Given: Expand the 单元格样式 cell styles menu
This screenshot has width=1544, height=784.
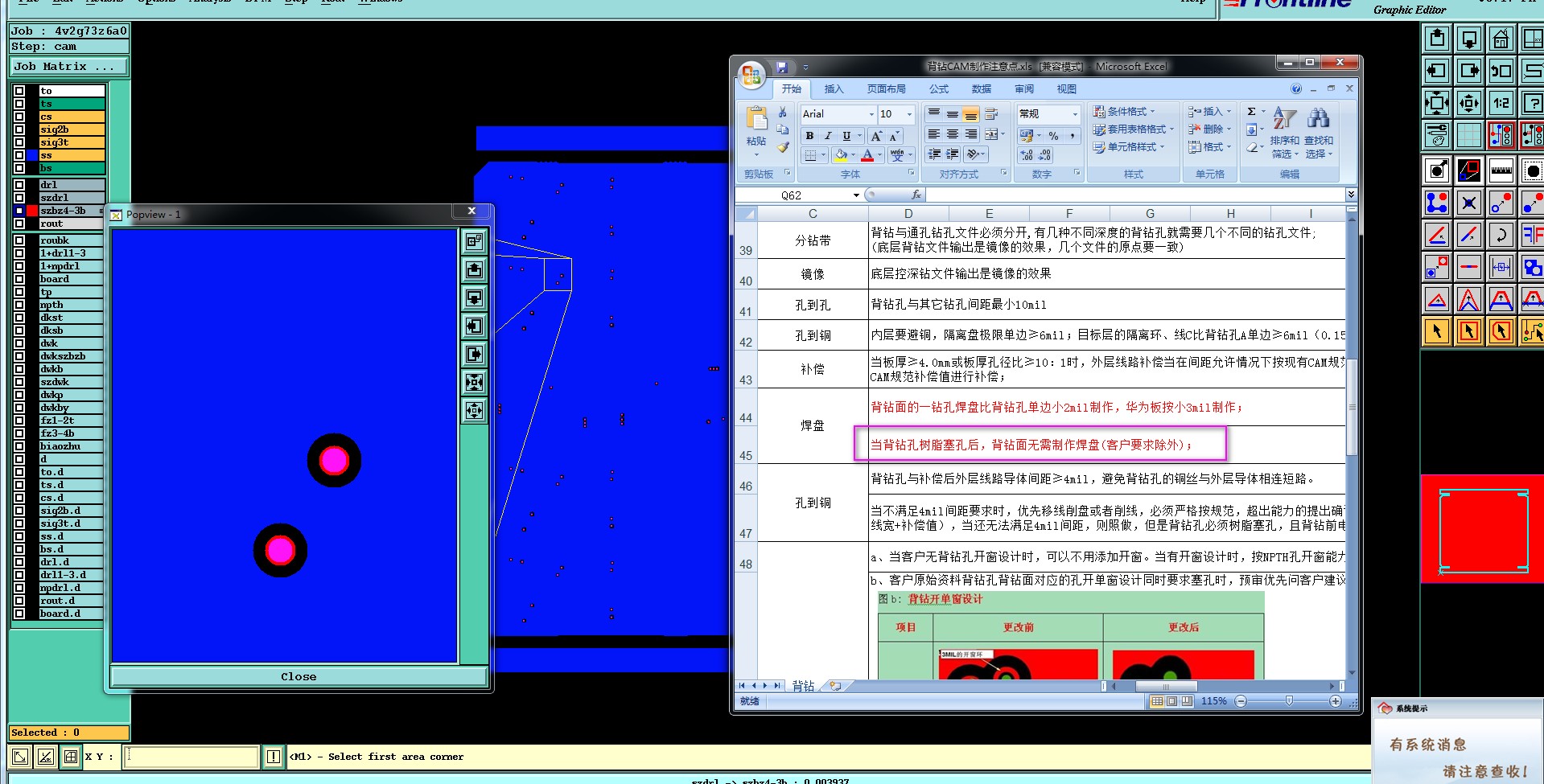Looking at the screenshot, I should point(1129,147).
